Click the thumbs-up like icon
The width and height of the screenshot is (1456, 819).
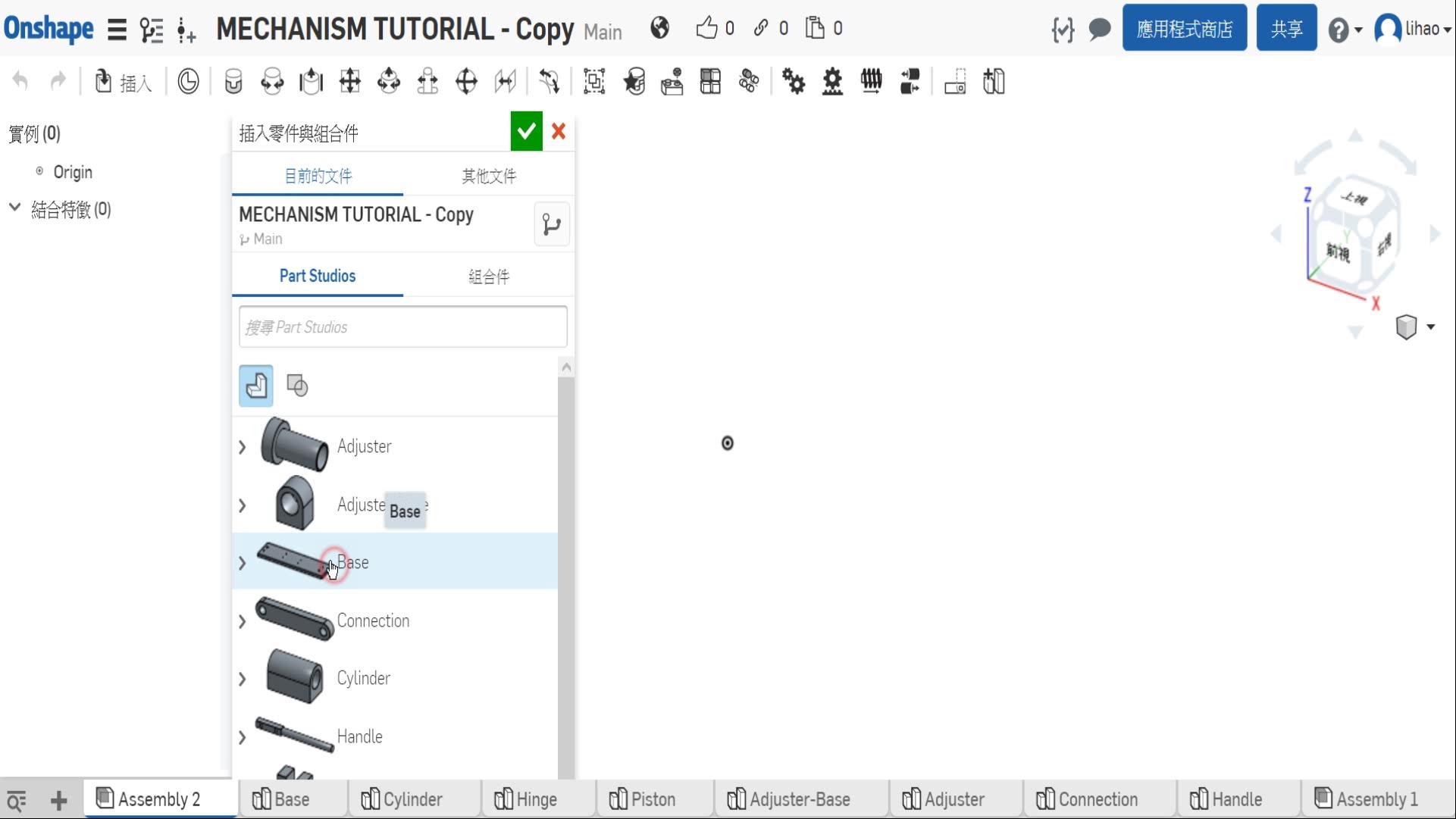706,28
